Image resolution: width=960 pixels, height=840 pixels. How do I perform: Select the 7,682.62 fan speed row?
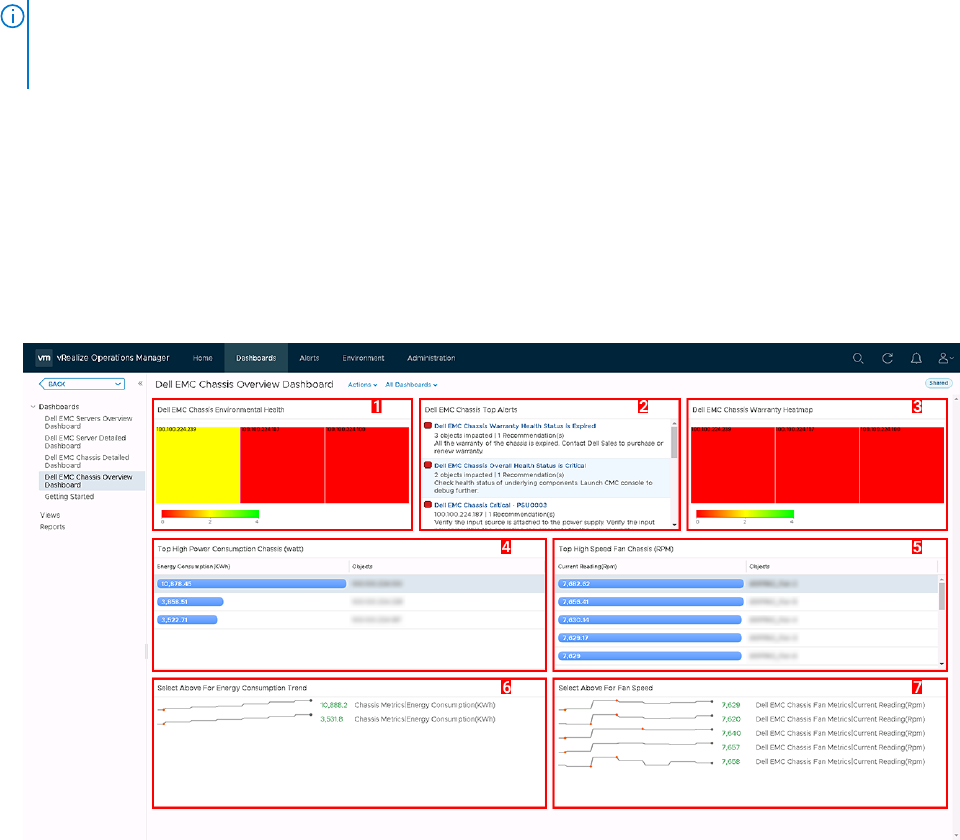coord(747,583)
